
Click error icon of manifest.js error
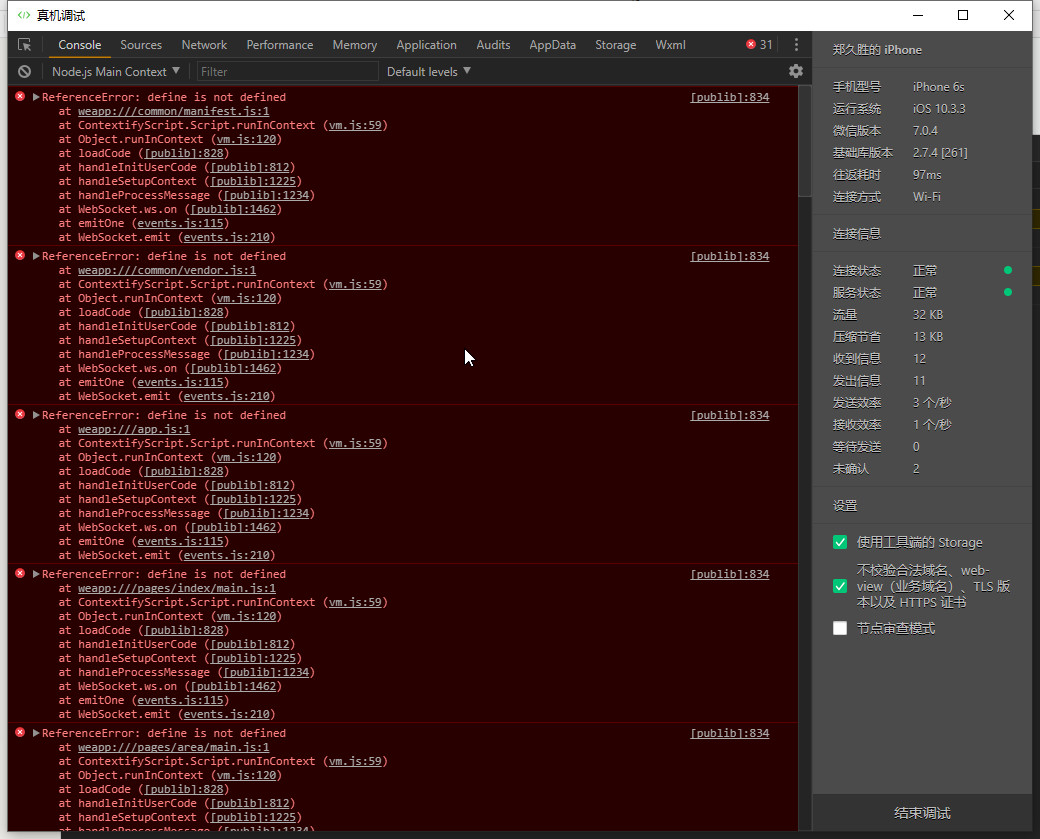(20, 97)
